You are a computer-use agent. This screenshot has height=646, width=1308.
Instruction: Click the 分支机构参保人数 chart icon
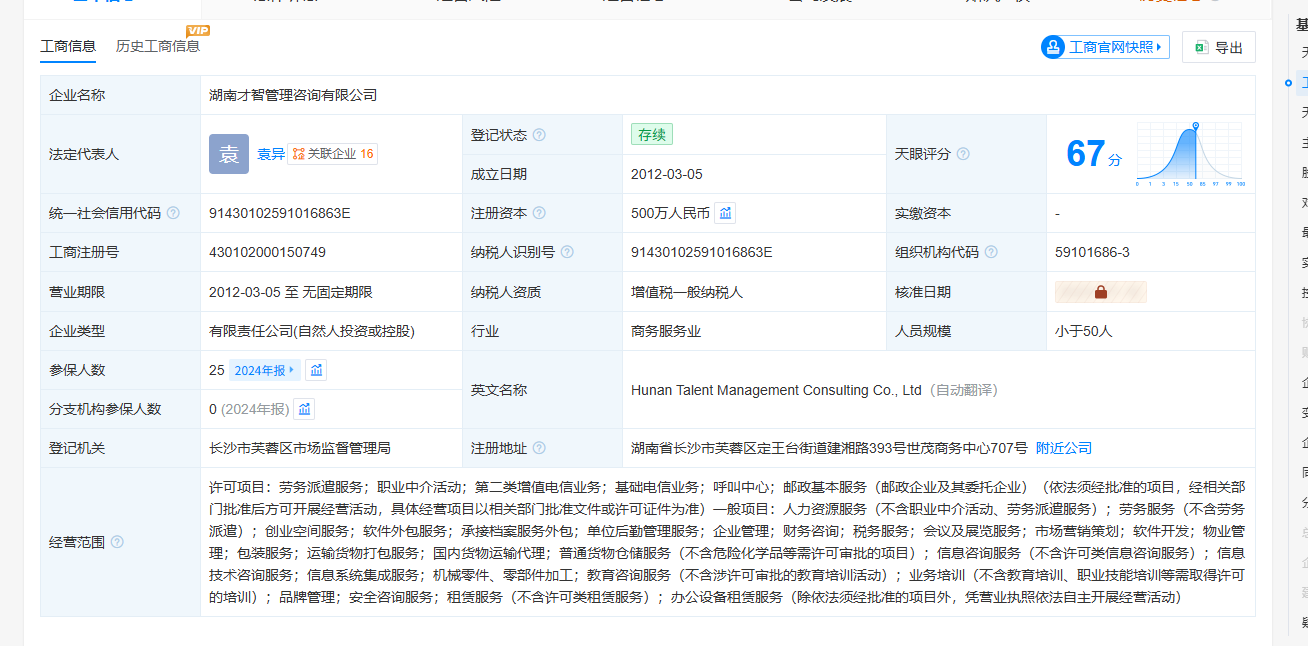click(x=304, y=409)
